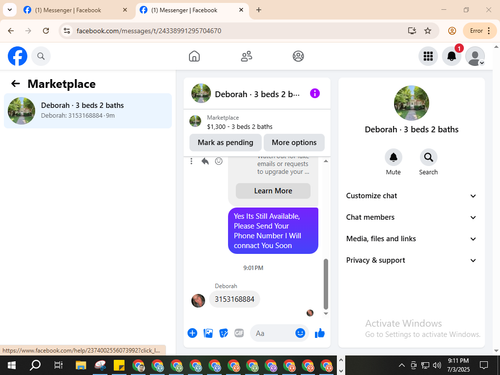500x375 pixels.
Task: Open the Facebook search magnifier
Action: (41, 56)
